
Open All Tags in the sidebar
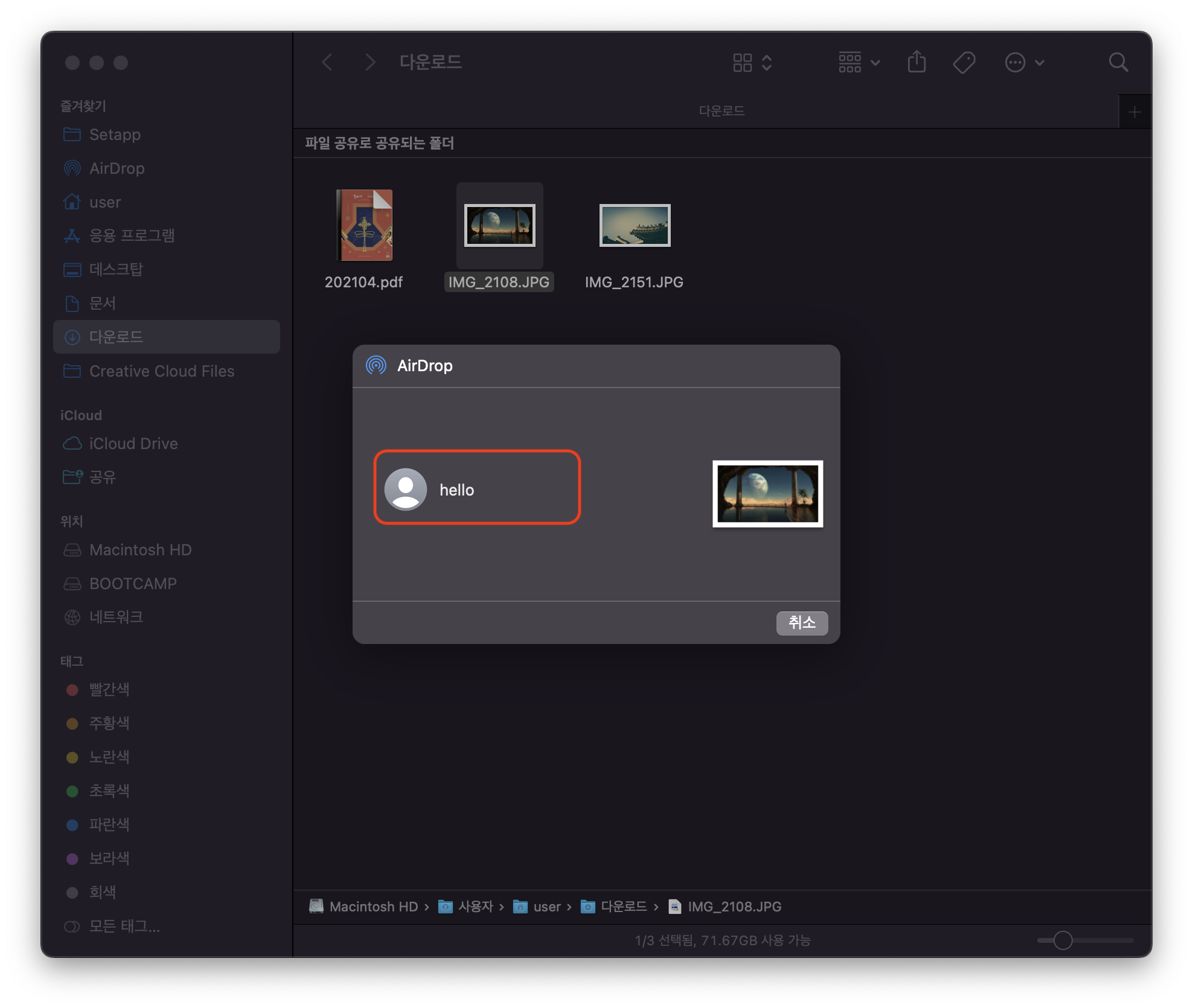click(124, 926)
